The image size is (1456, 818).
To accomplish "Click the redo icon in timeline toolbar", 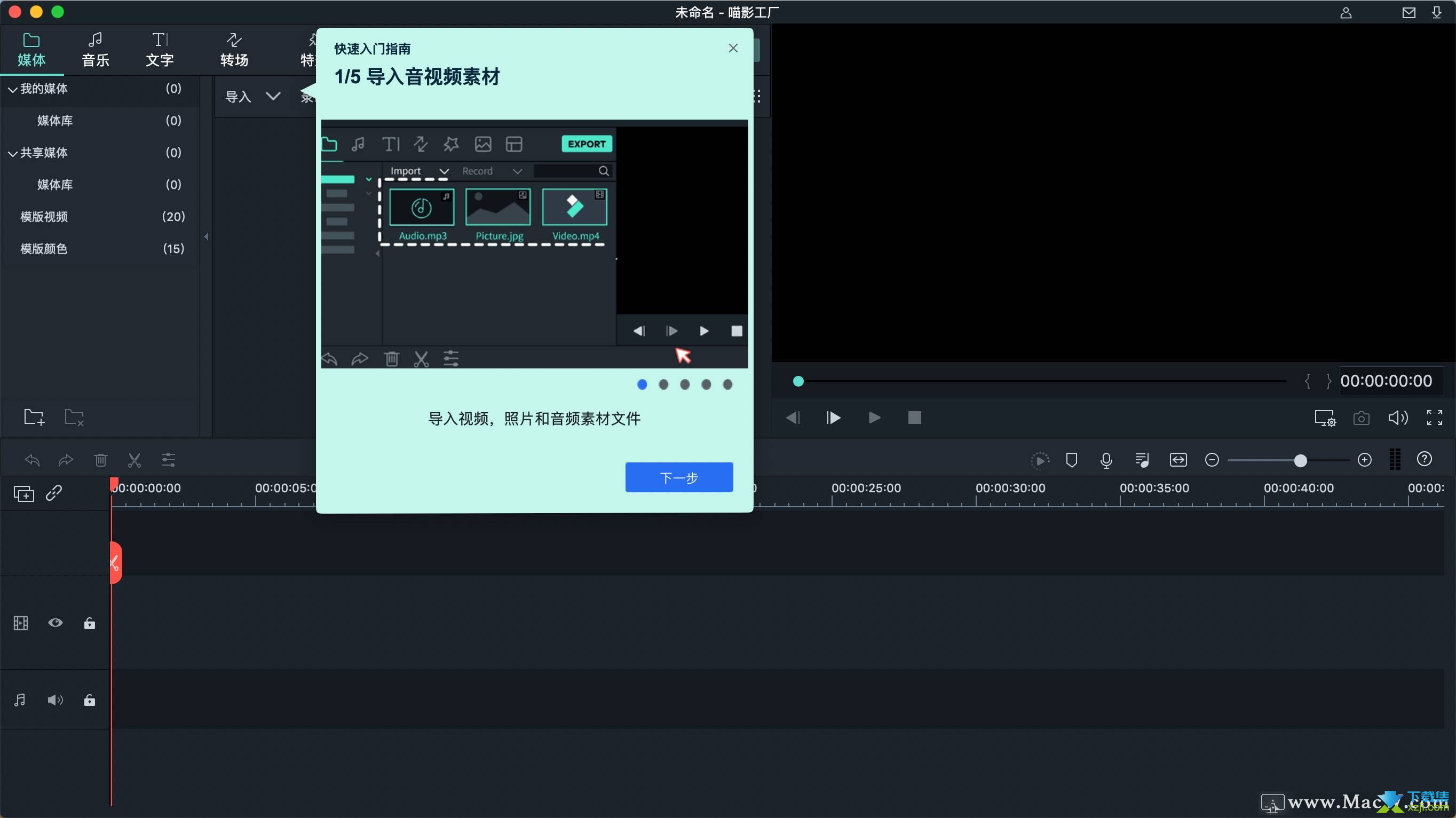I will point(66,460).
